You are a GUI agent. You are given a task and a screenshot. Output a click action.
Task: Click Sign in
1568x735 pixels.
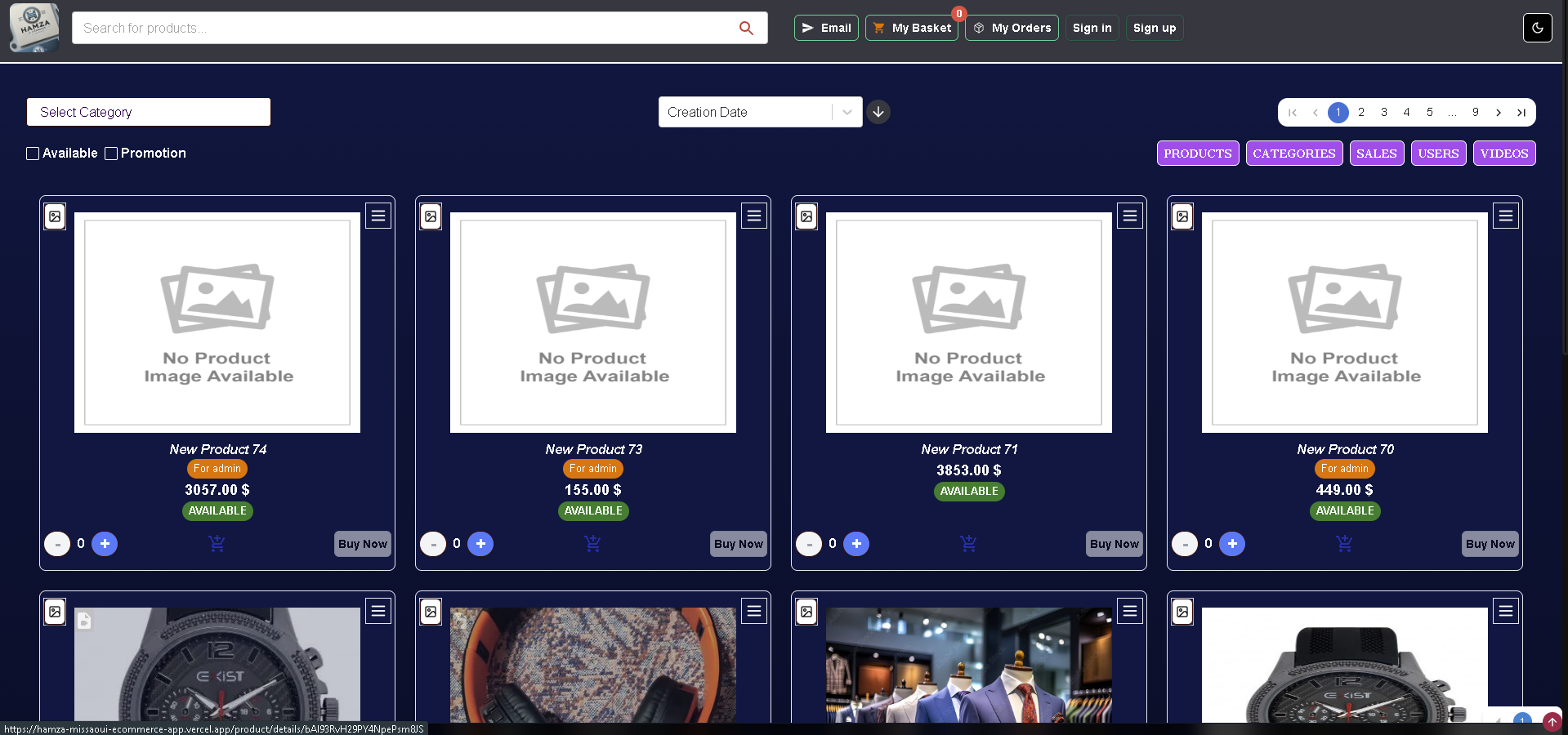[x=1092, y=28]
